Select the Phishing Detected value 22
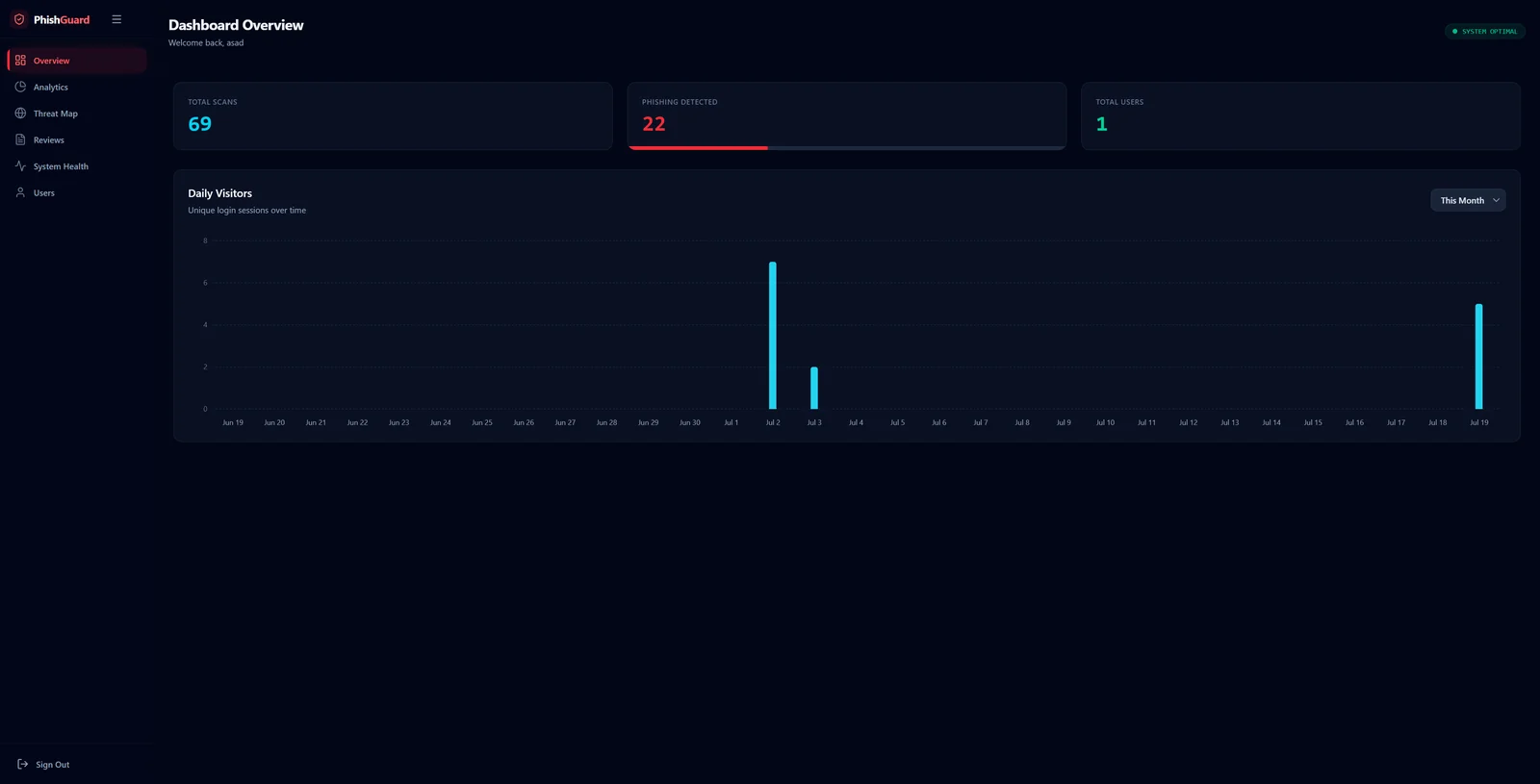The width and height of the screenshot is (1540, 784). click(x=654, y=124)
